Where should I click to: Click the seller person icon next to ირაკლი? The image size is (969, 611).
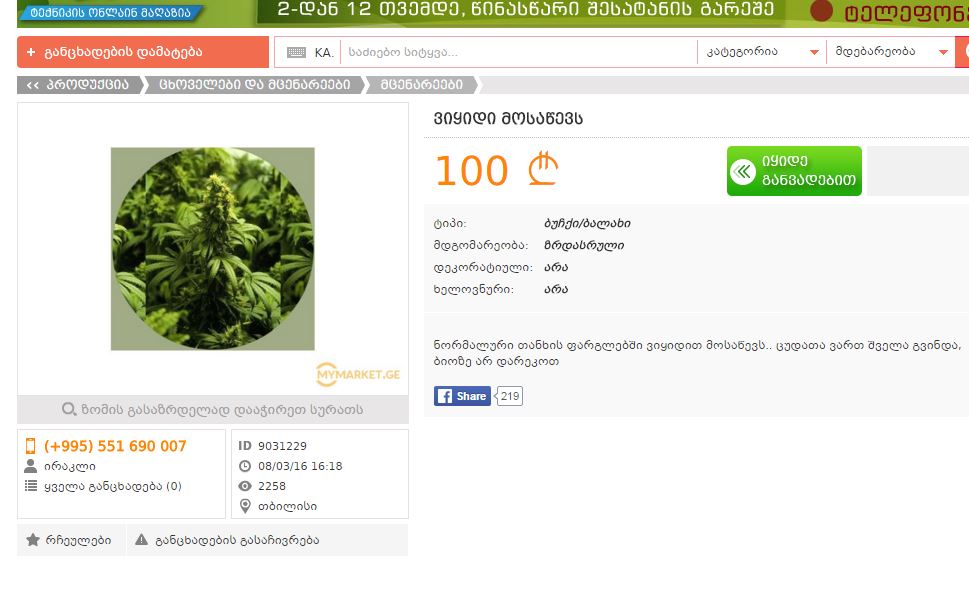pos(30,466)
